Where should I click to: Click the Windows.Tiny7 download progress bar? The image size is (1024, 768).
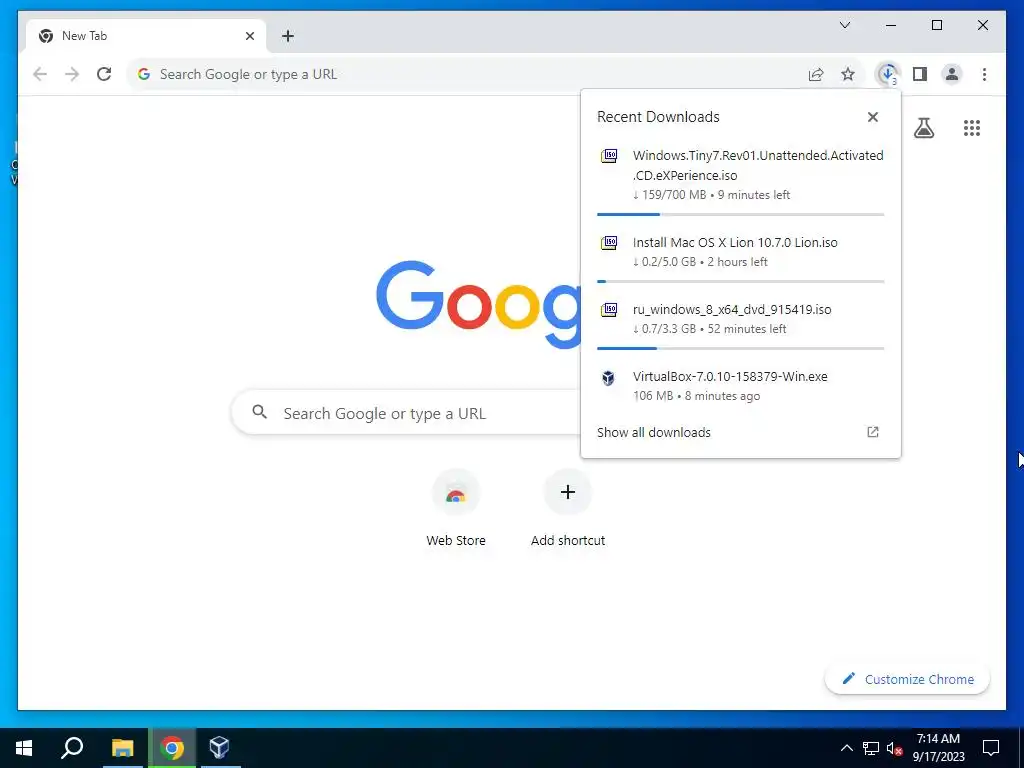[x=741, y=214]
